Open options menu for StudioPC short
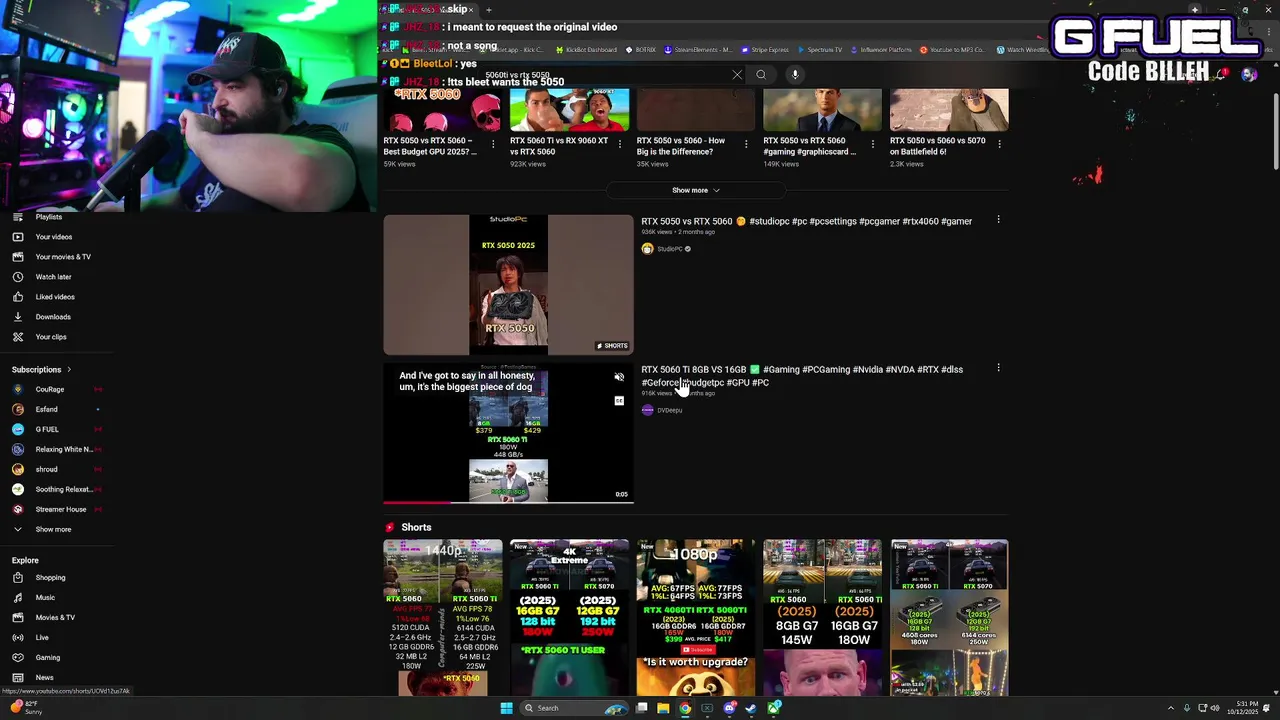Viewport: 1280px width, 720px height. pyautogui.click(x=998, y=220)
